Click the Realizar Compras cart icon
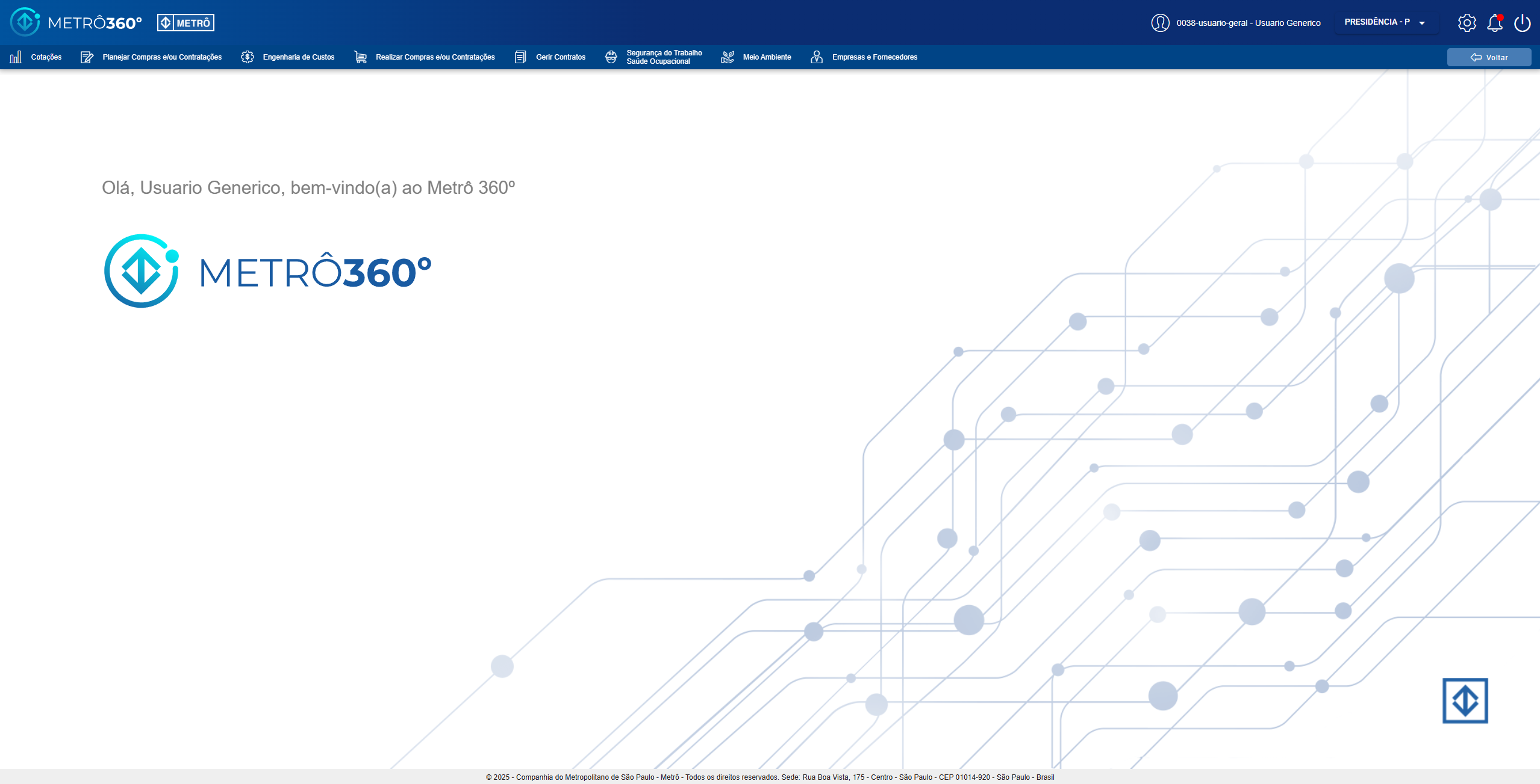 click(360, 57)
